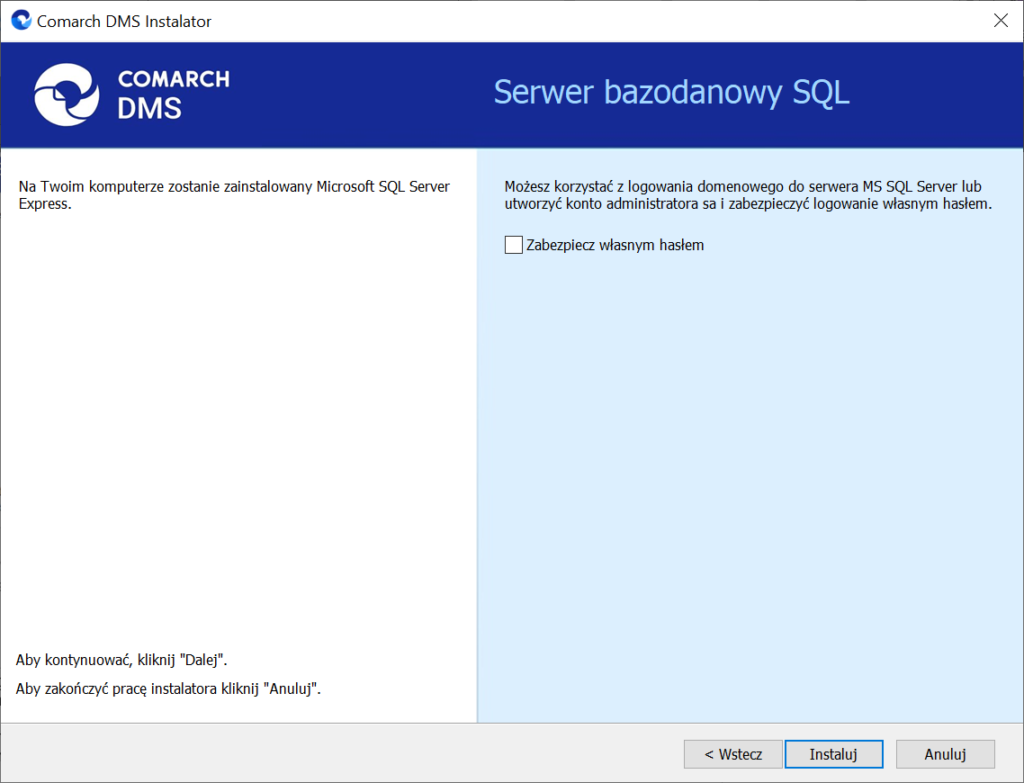Click the default highlighted 'Instaluj' button
1024x783 pixels.
coord(834,754)
